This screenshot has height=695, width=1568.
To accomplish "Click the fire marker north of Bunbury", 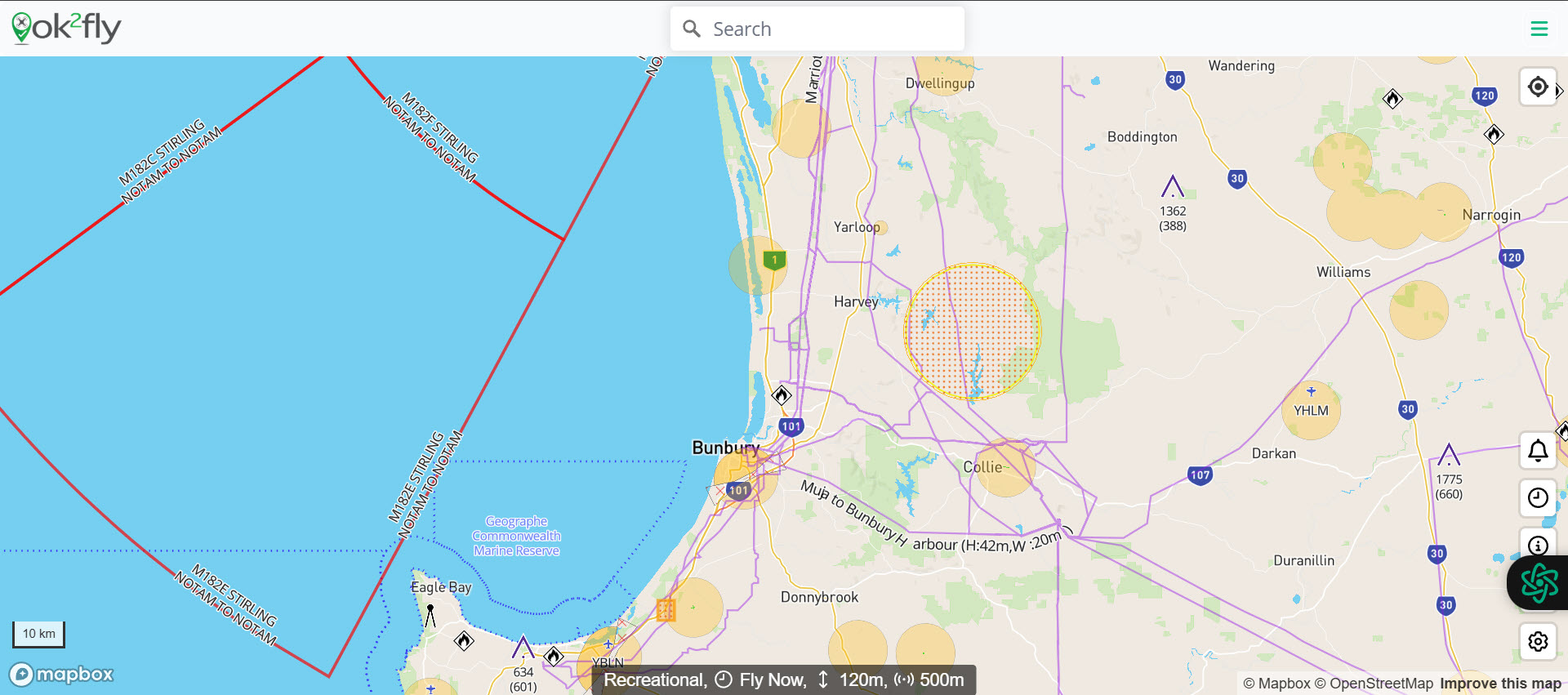I will point(782,395).
